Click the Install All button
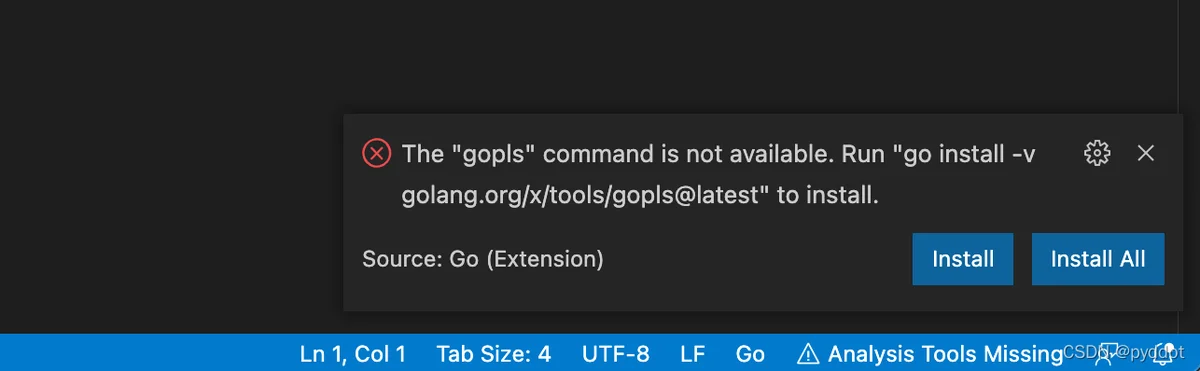The image size is (1200, 371). click(1098, 259)
